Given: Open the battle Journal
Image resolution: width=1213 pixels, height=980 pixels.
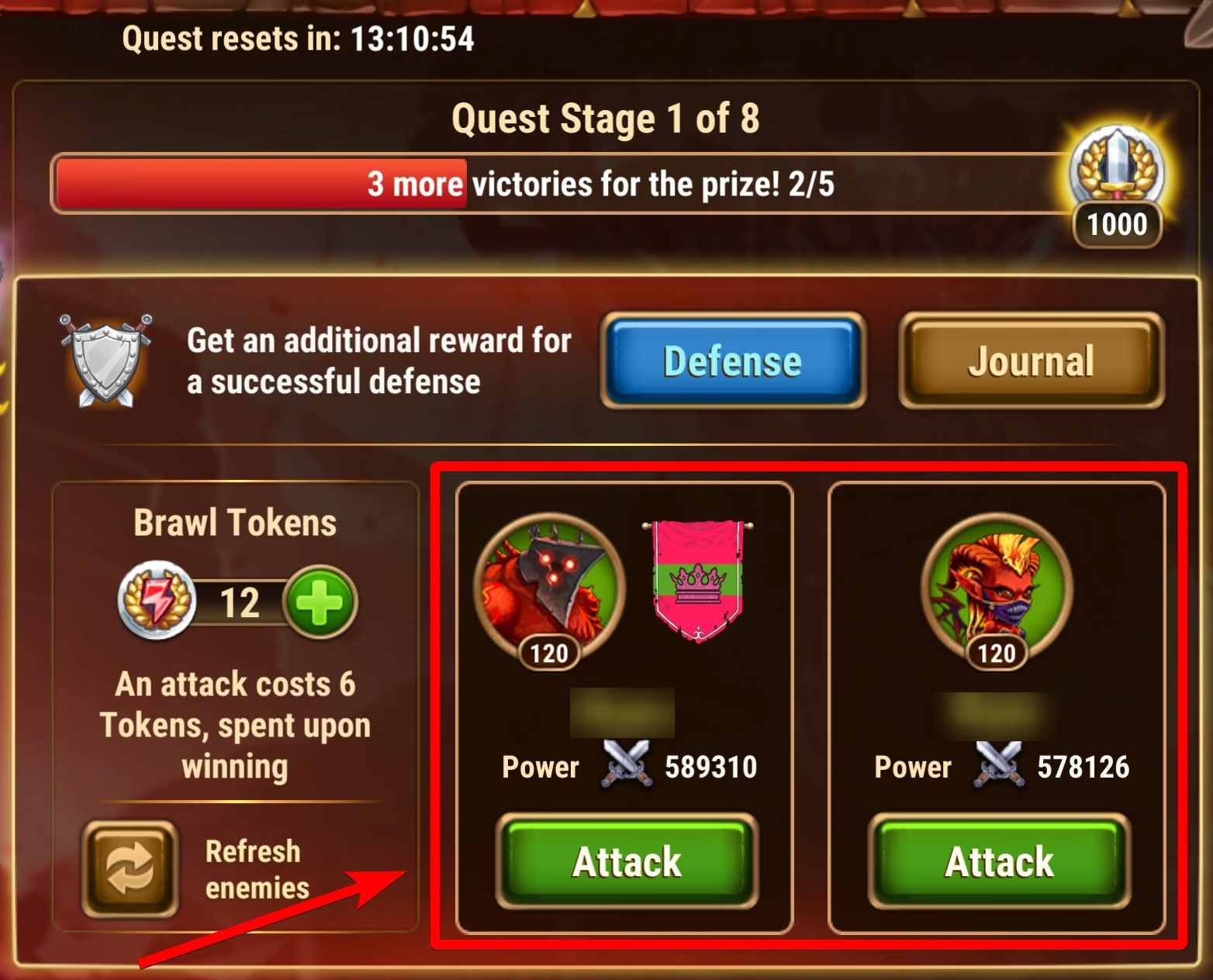Looking at the screenshot, I should [x=1032, y=361].
